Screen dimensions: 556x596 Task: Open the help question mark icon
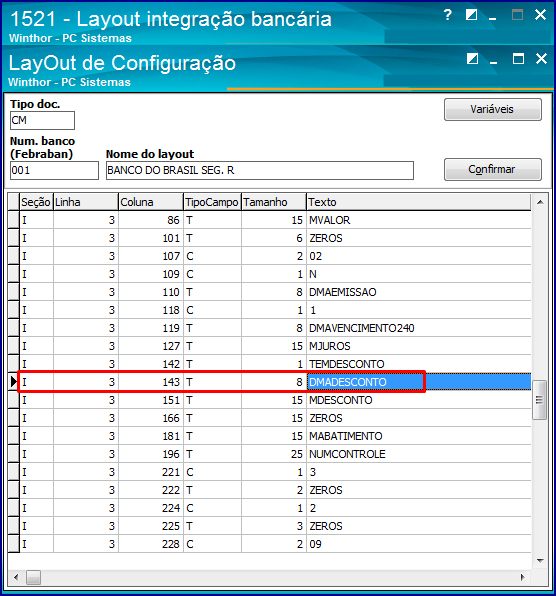448,15
